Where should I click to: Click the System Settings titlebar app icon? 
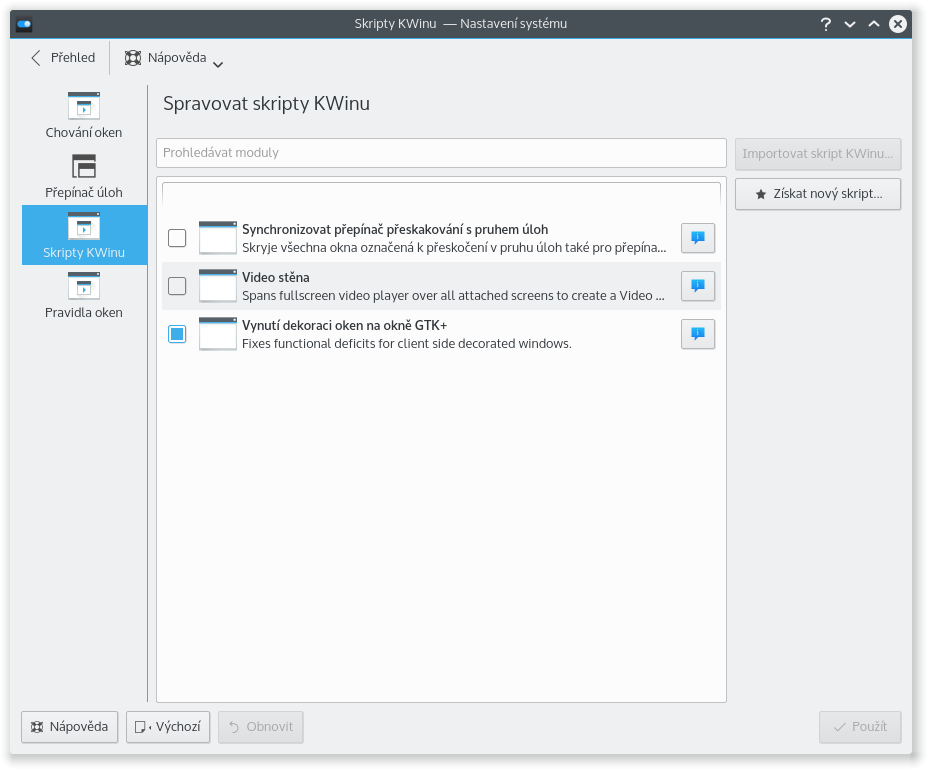[24, 24]
